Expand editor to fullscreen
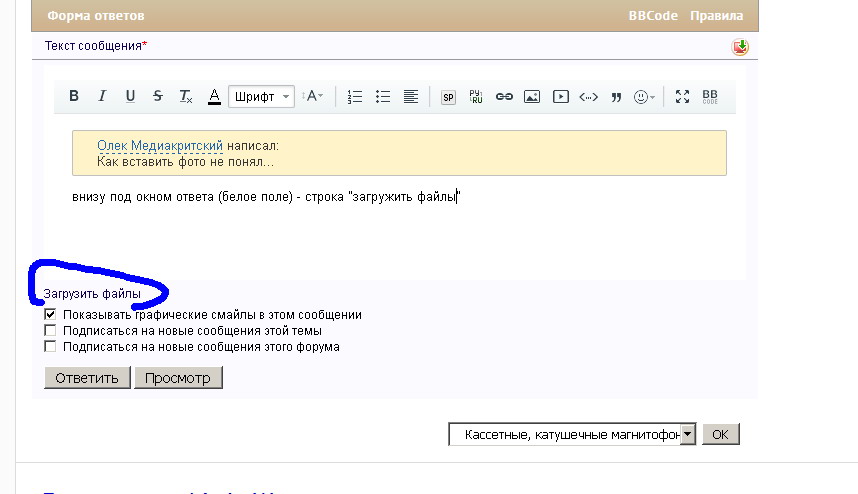This screenshot has height=494, width=858. [682, 97]
